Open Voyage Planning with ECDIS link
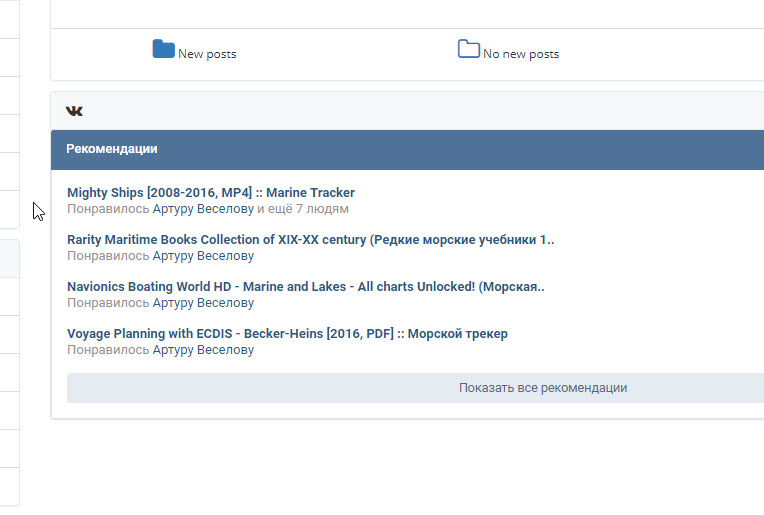Screen dimensions: 764x515 coord(287,334)
